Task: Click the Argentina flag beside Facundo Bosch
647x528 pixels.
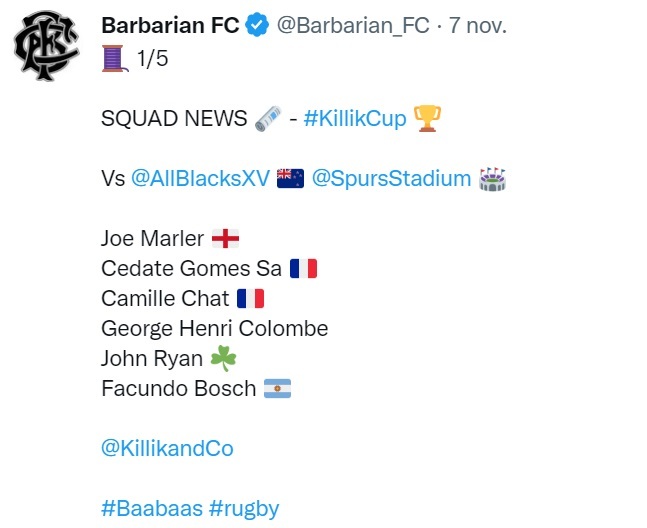Action: pos(277,388)
